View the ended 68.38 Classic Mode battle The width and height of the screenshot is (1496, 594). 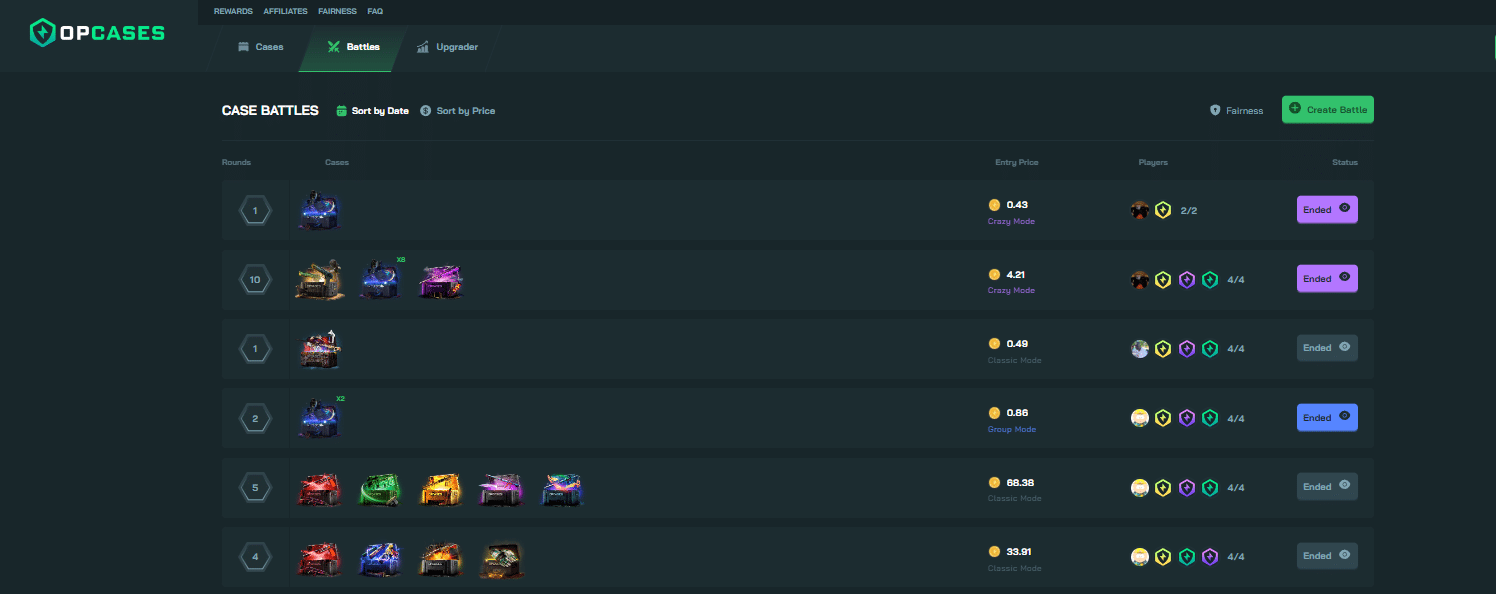[1327, 487]
